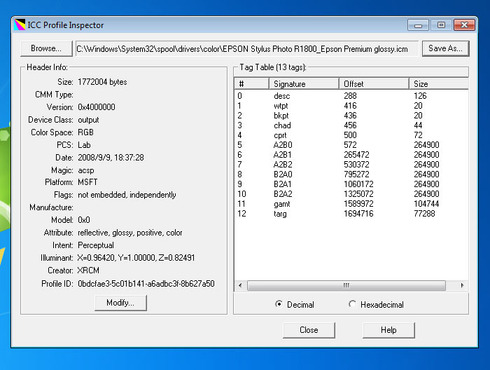
Task: Sort by the Signature column header
Action: tap(304, 84)
